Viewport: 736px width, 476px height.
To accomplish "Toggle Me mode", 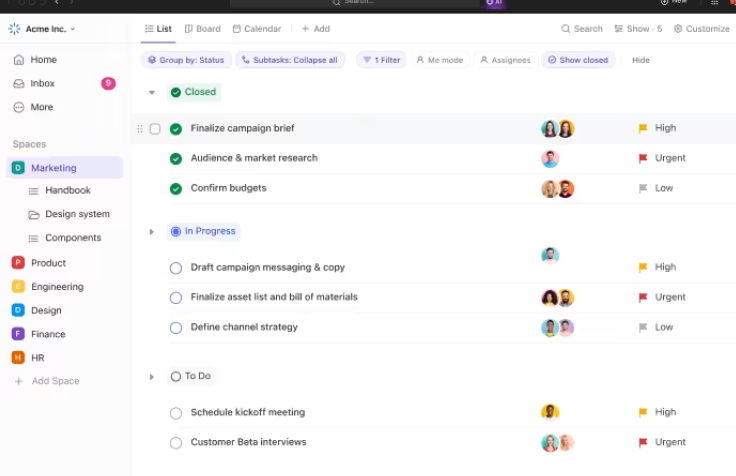I will click(440, 60).
